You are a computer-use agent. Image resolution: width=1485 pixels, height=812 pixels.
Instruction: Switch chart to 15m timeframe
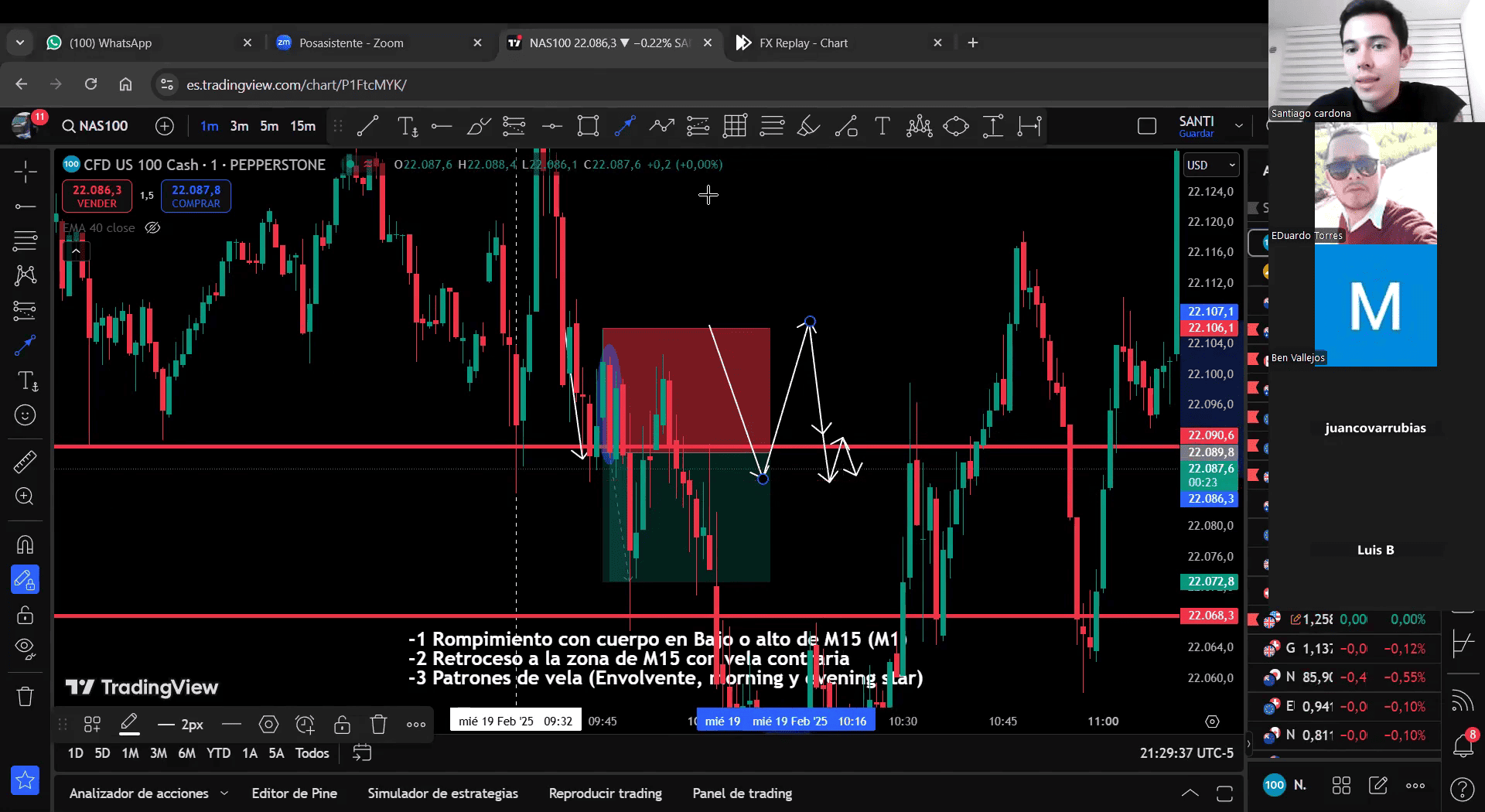(x=302, y=126)
